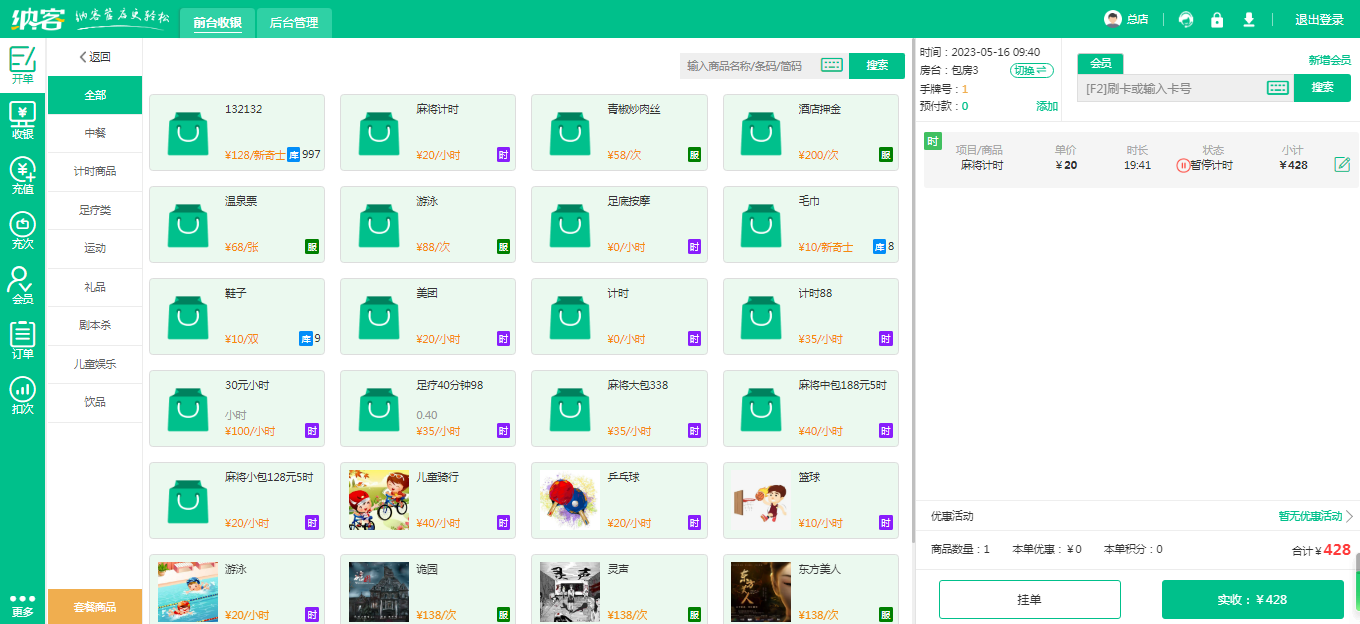
Task: Expand the 优惠活动 promotions arrow
Action: point(1348,516)
